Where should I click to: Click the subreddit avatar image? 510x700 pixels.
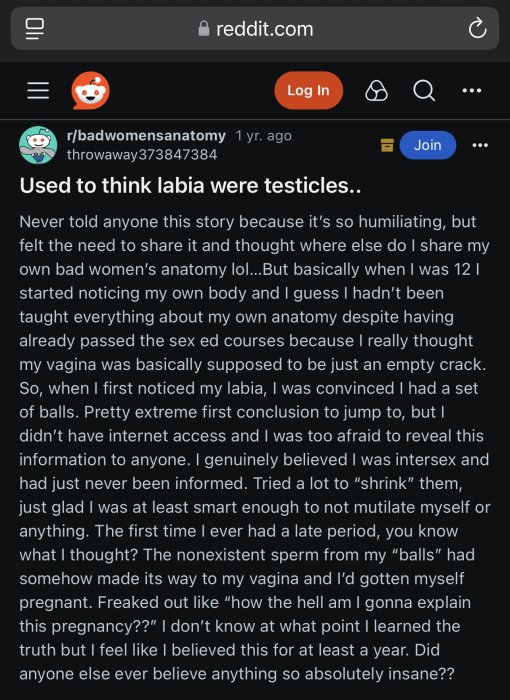[38, 145]
